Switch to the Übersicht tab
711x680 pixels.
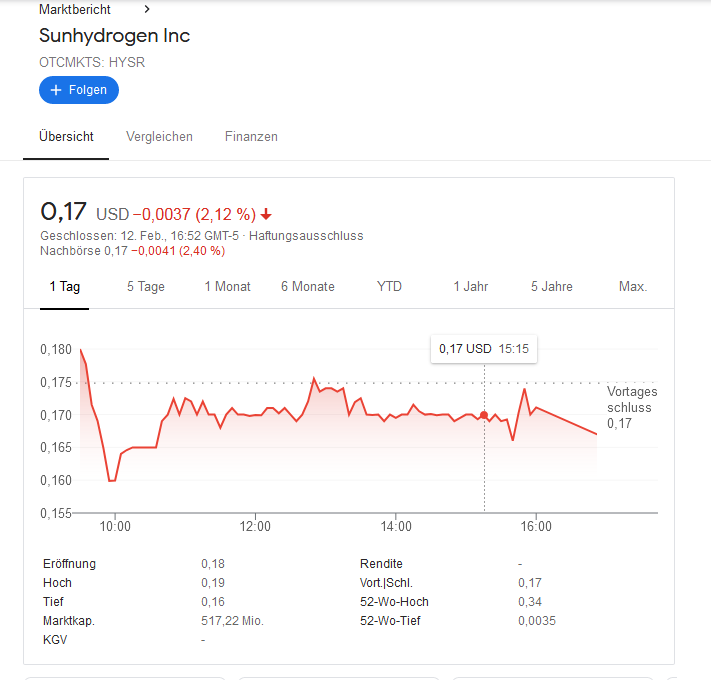point(66,136)
